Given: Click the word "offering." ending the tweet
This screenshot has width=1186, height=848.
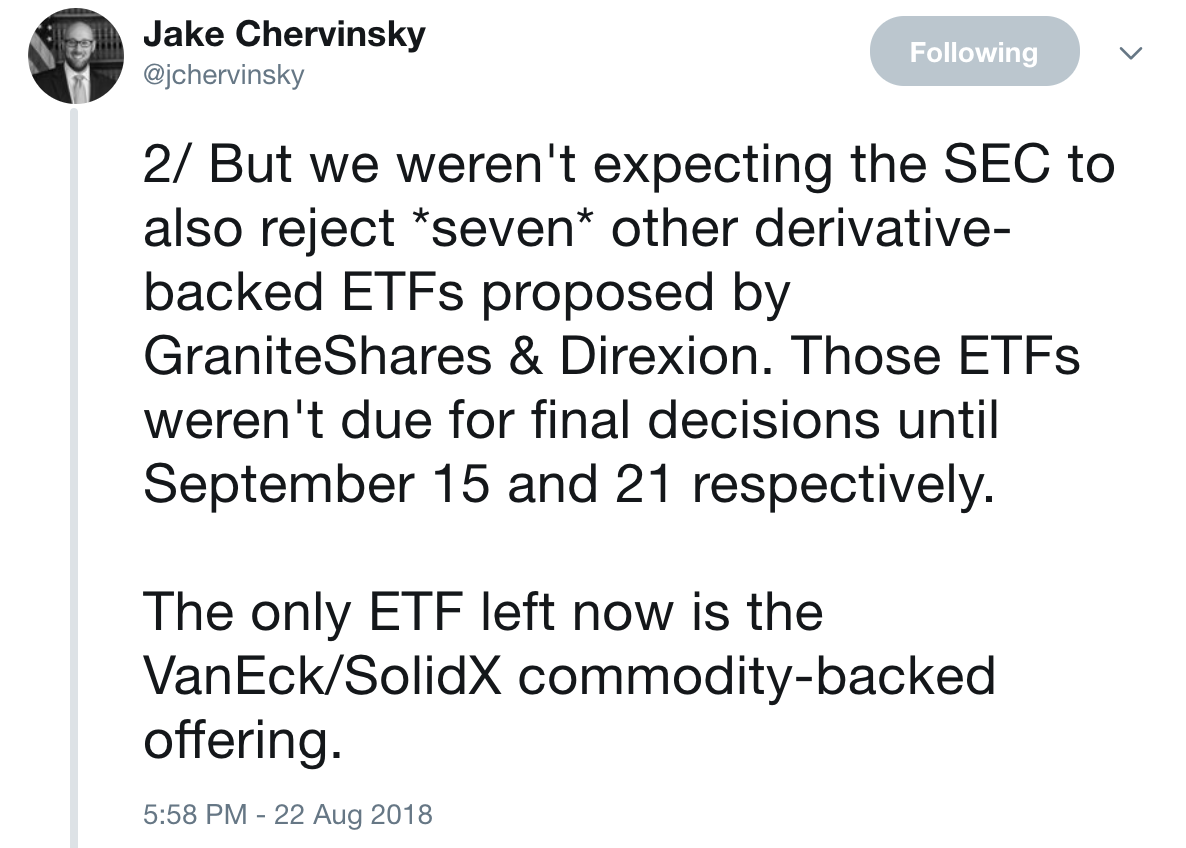Looking at the screenshot, I should 243,740.
